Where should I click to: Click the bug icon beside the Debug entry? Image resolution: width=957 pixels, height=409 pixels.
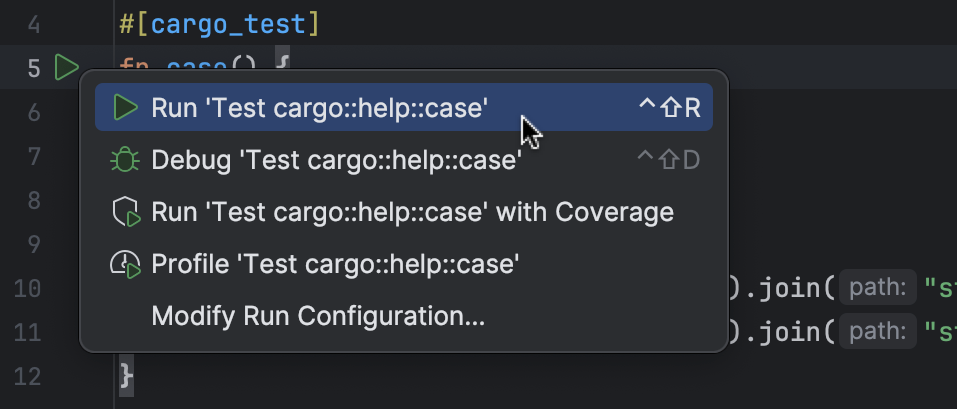click(125, 160)
